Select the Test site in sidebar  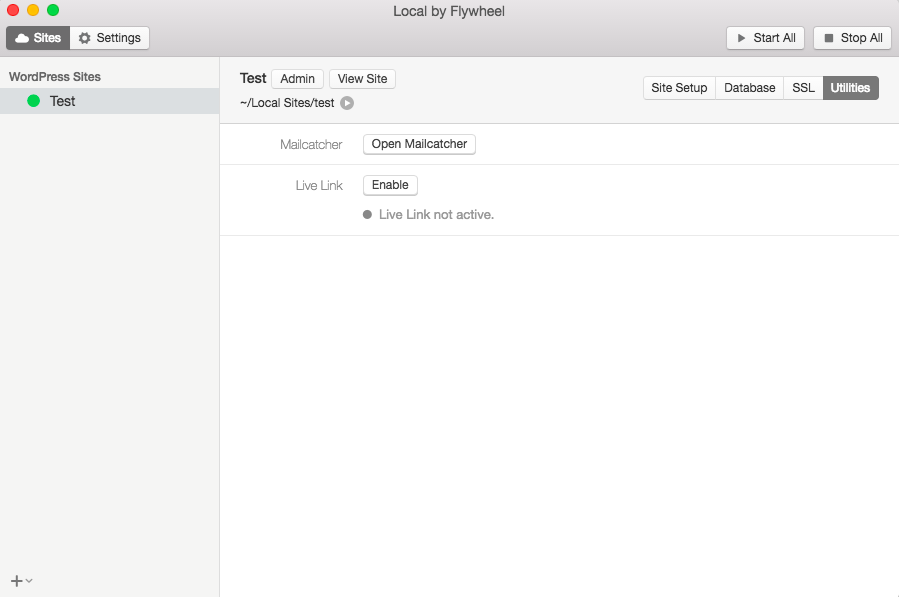pos(110,101)
